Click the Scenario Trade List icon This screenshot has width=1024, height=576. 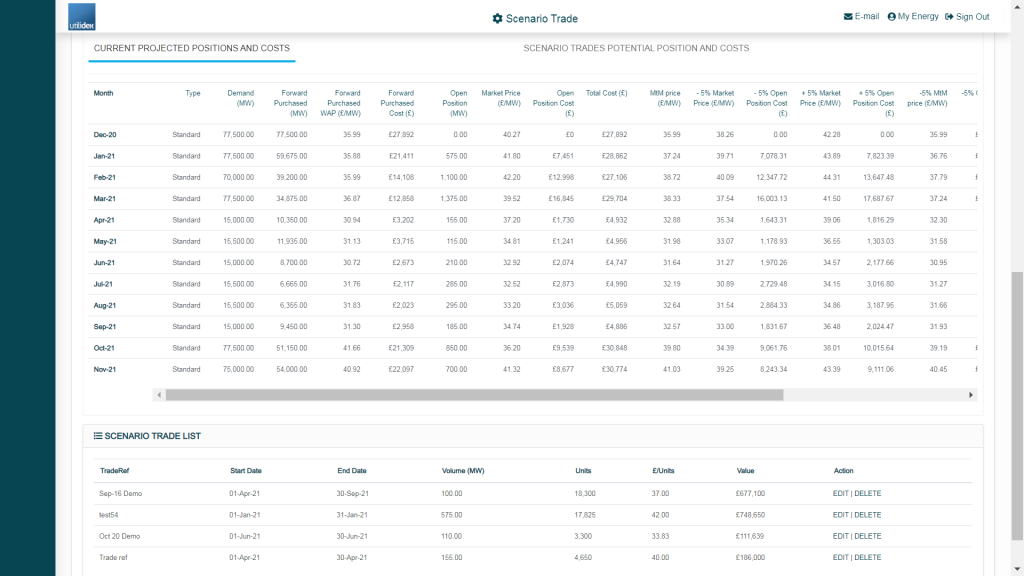point(98,436)
